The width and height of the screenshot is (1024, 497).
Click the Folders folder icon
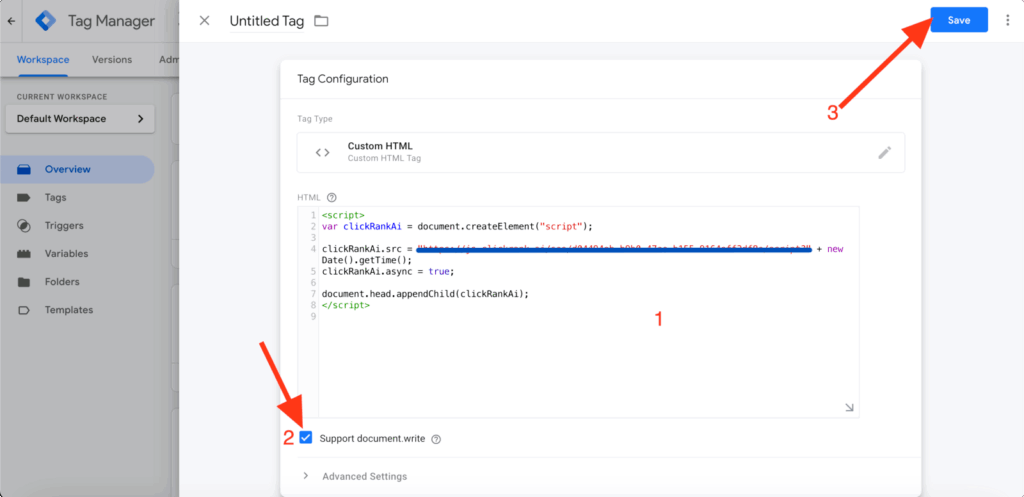pyautogui.click(x=24, y=282)
